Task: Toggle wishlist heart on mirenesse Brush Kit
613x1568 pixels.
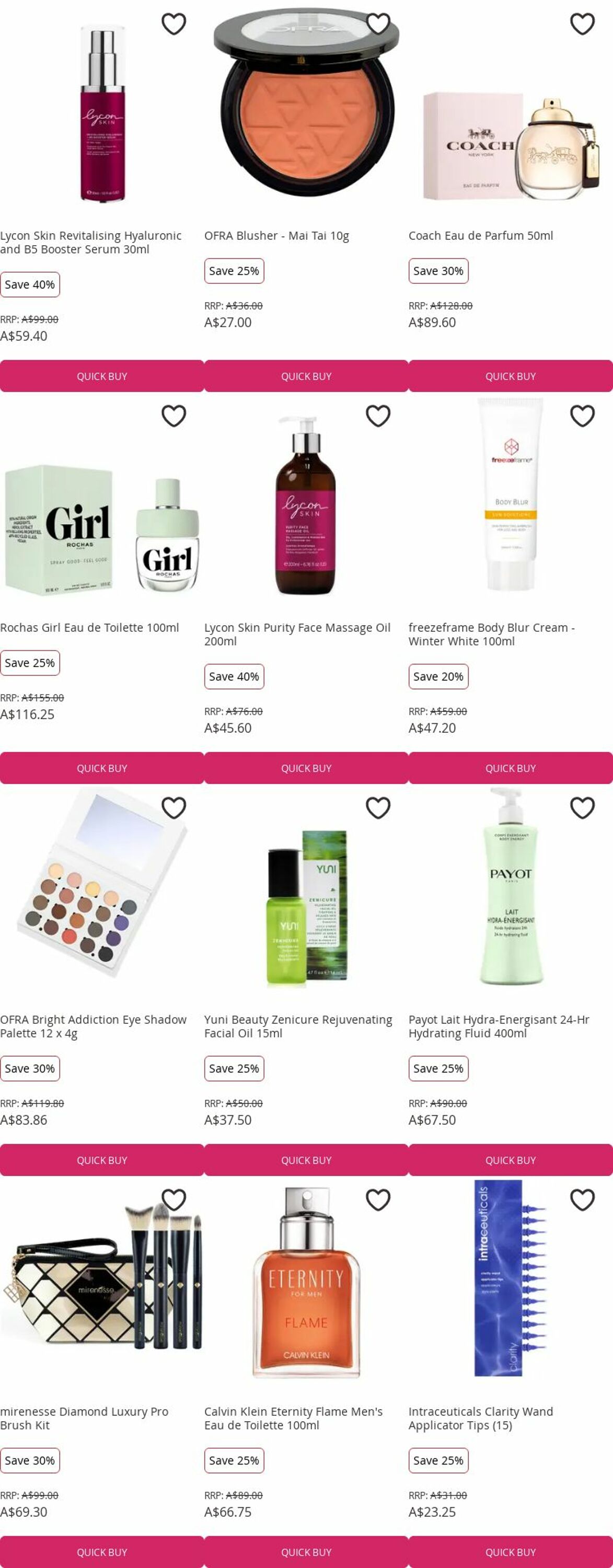Action: click(x=174, y=1201)
